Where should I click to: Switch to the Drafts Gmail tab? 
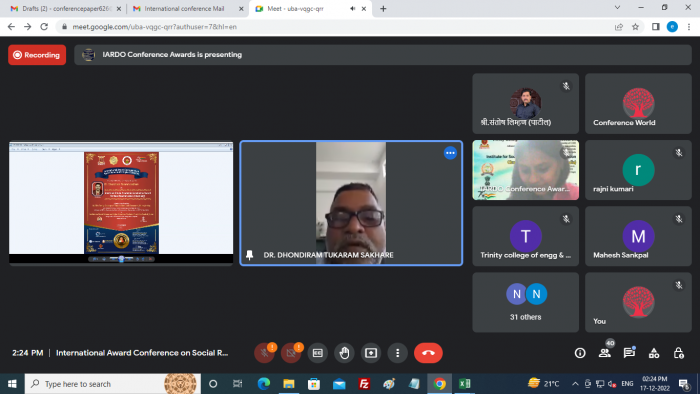[66, 8]
